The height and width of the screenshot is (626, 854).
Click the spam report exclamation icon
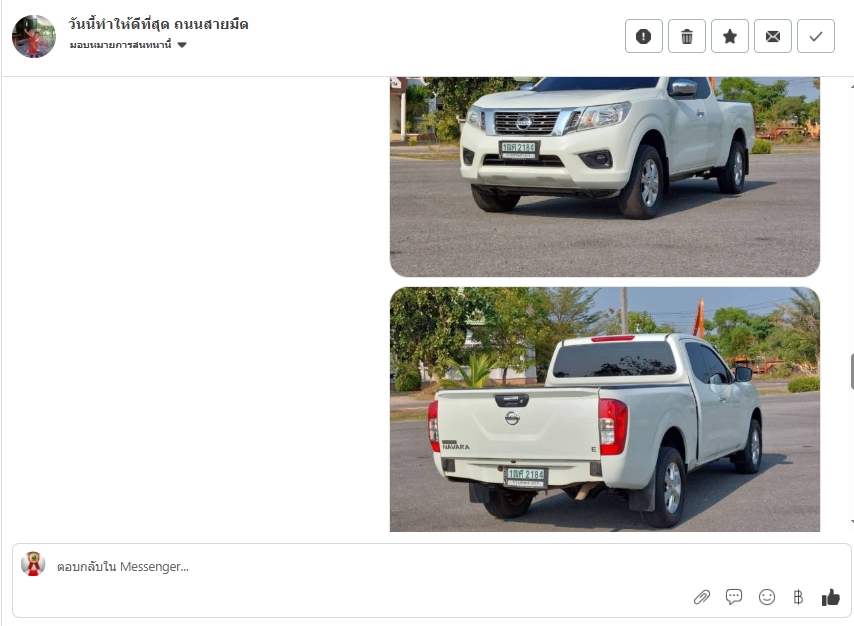click(x=643, y=36)
